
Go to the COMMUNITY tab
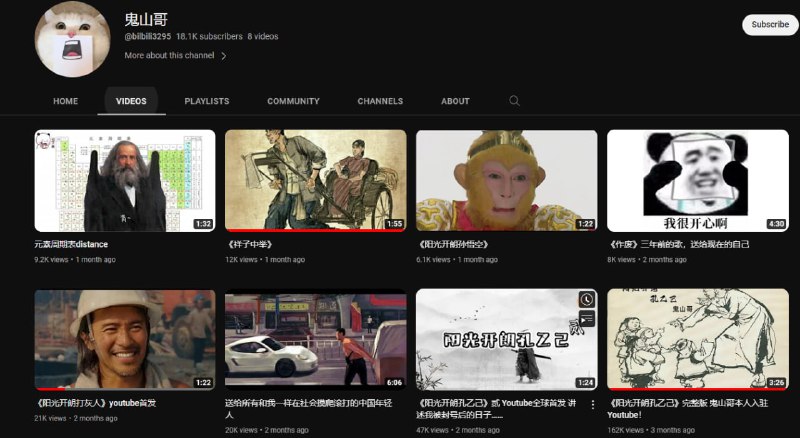point(293,101)
